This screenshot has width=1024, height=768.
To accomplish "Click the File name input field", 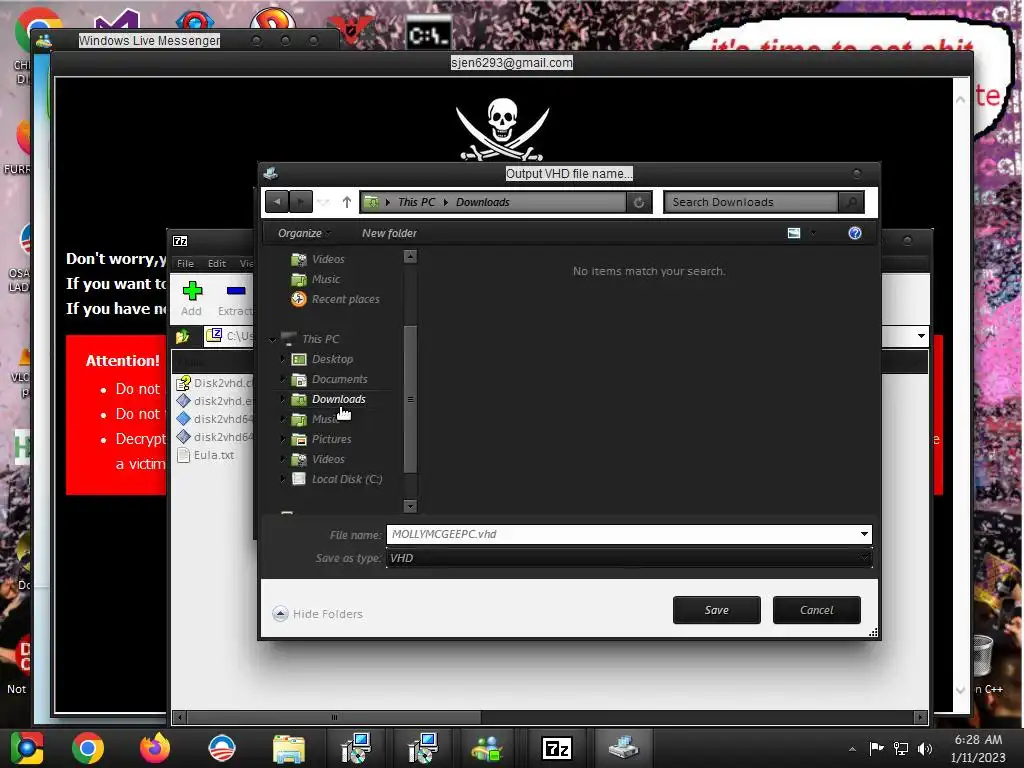I will [x=622, y=534].
